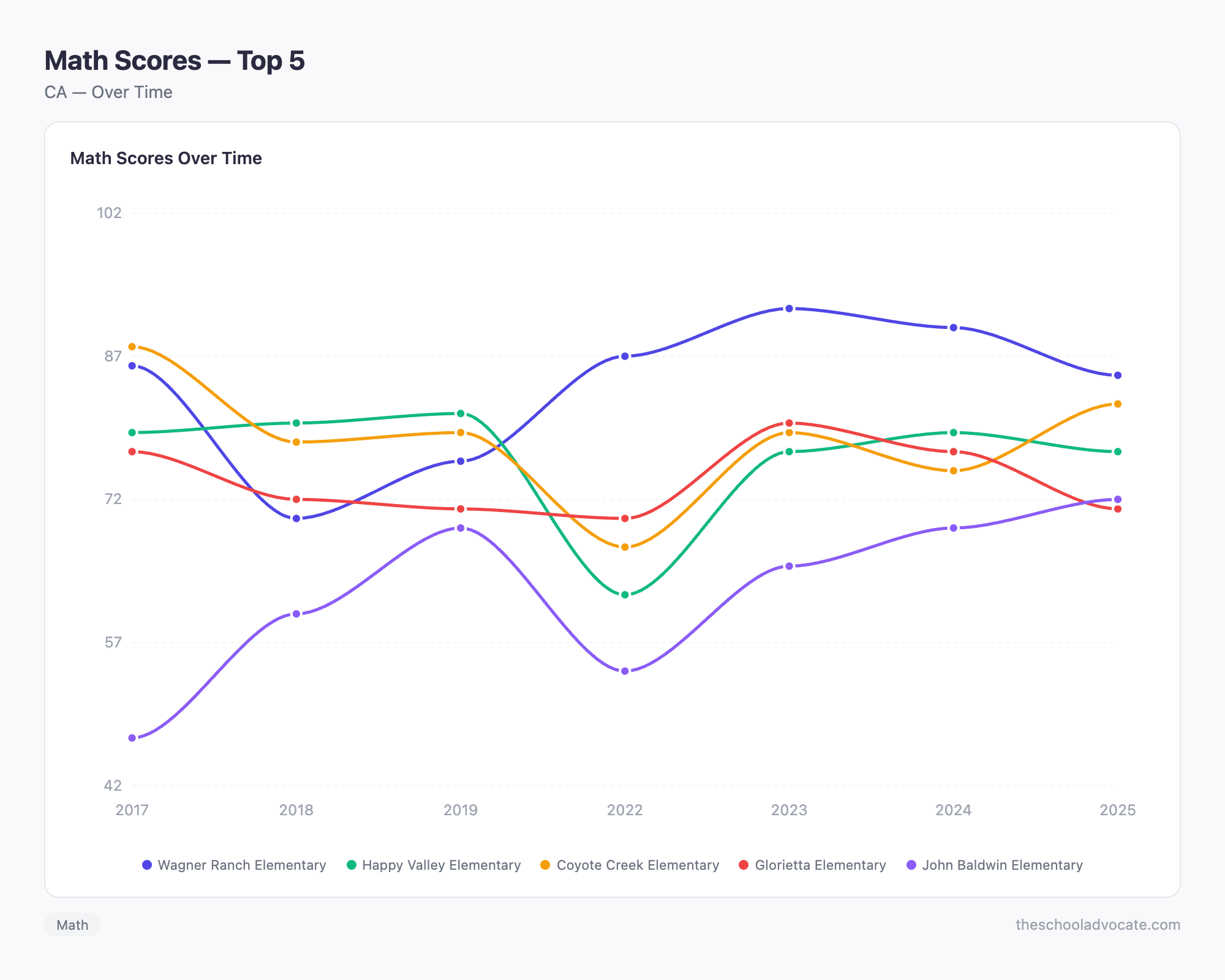
Task: Click the 2022 label on the x-axis
Action: [x=624, y=810]
